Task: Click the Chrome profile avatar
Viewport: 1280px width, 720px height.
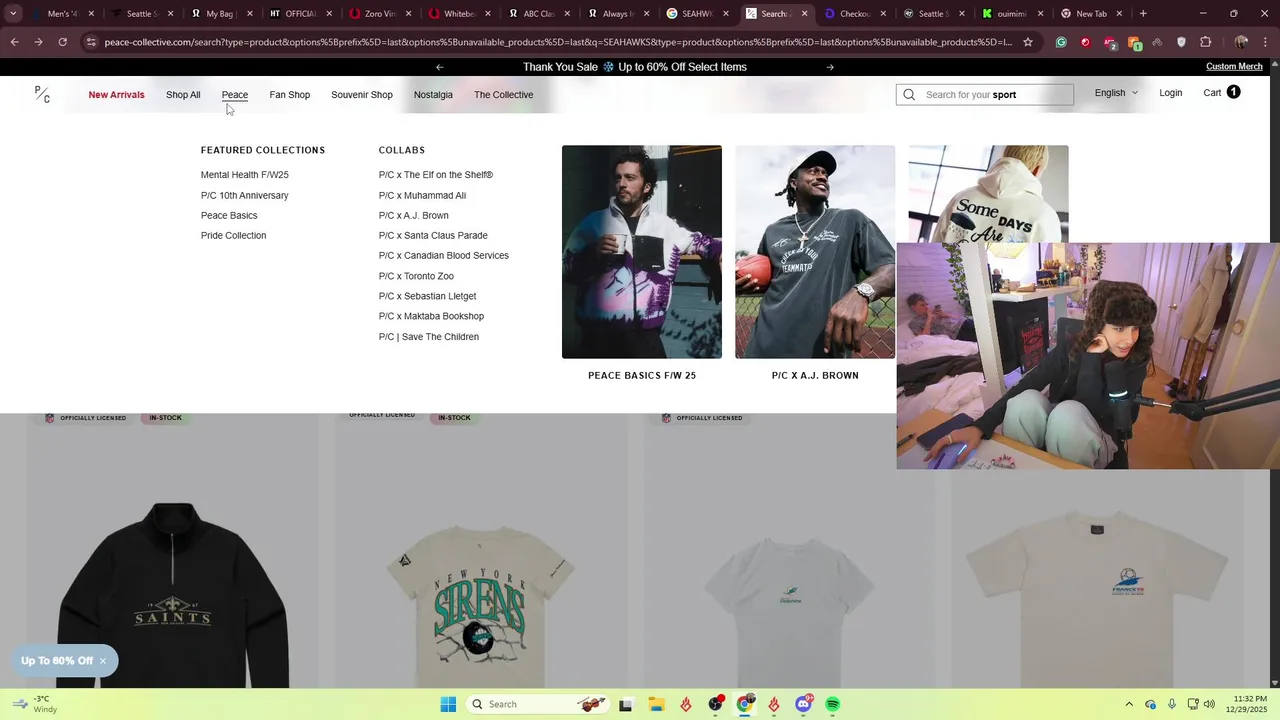Action: (x=1241, y=42)
